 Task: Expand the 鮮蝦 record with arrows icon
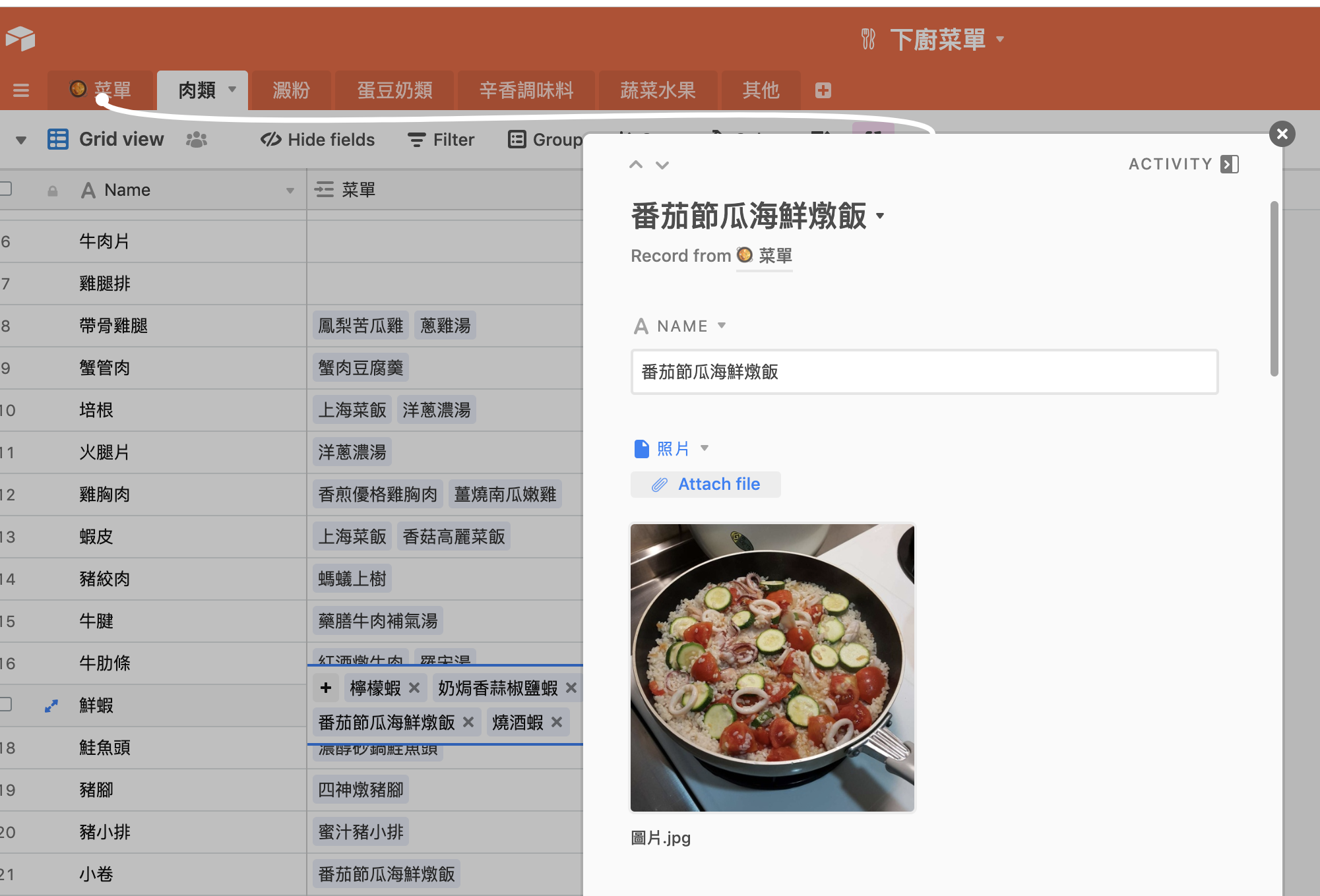pos(51,705)
